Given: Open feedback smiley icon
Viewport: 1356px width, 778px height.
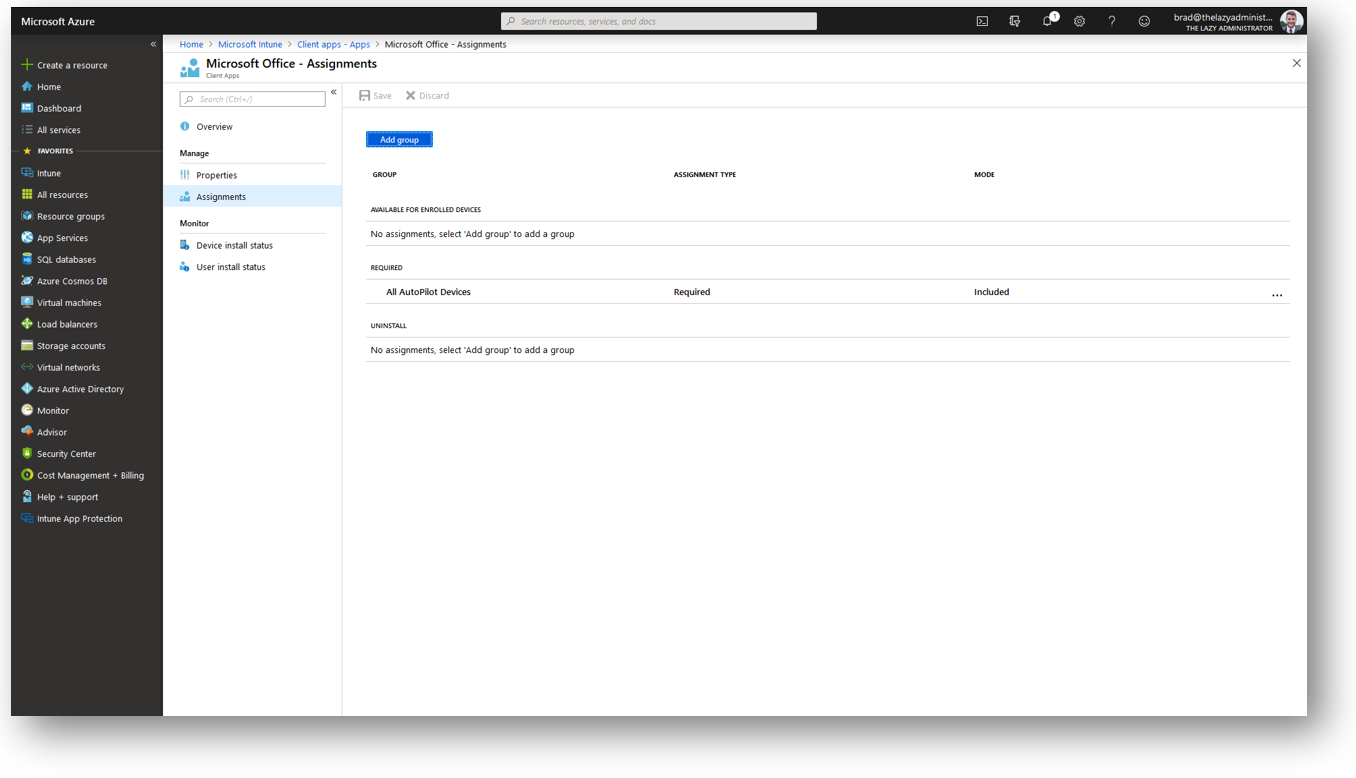Looking at the screenshot, I should pos(1144,21).
